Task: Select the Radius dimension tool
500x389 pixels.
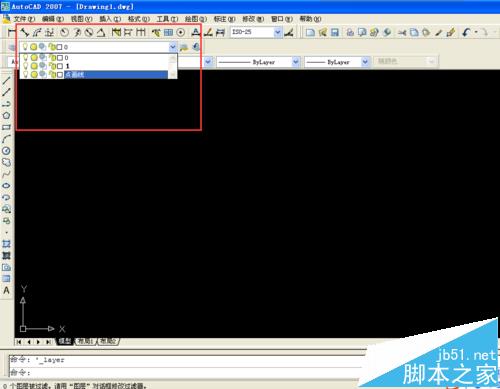Action: point(64,32)
